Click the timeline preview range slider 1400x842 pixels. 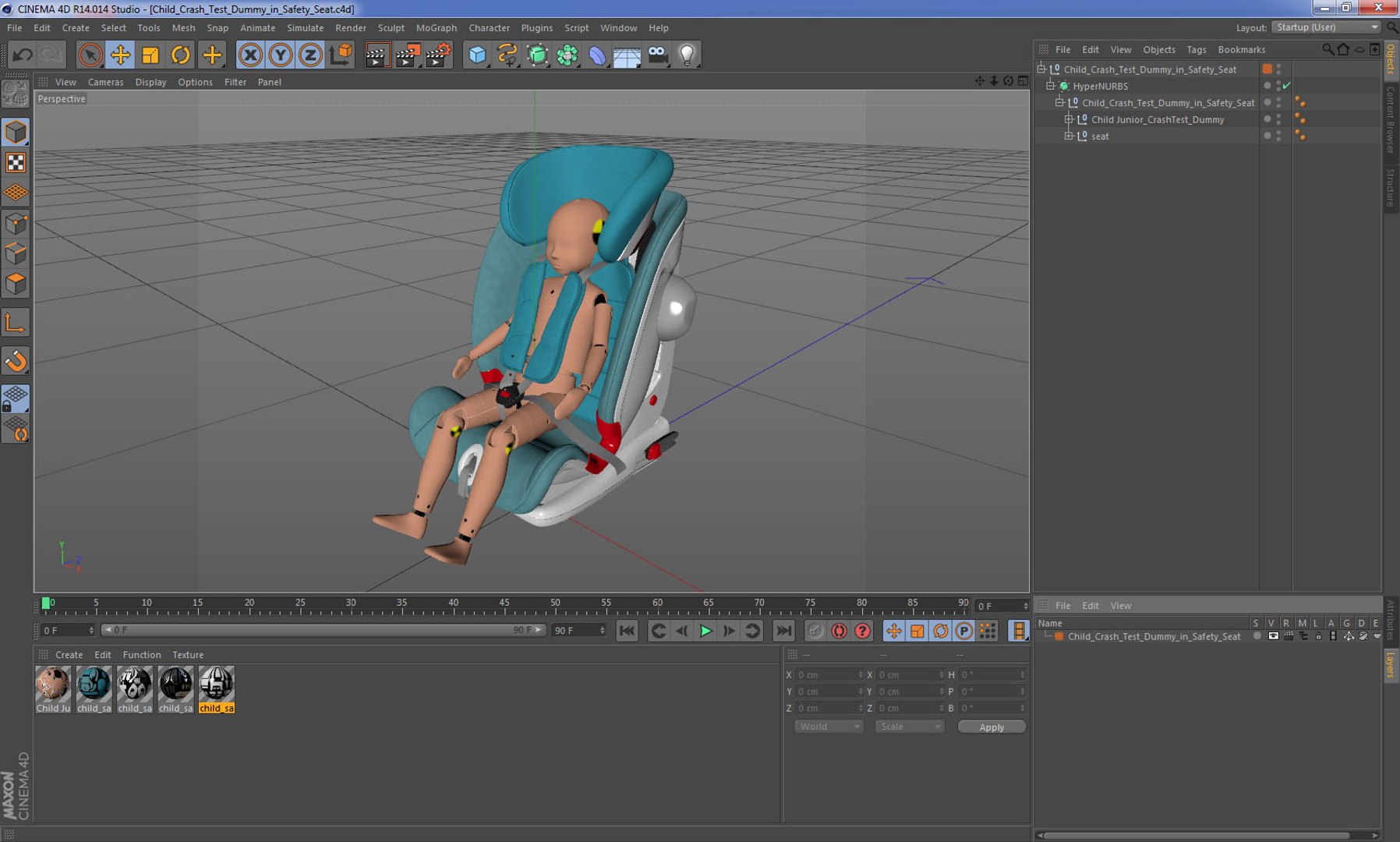pos(323,630)
